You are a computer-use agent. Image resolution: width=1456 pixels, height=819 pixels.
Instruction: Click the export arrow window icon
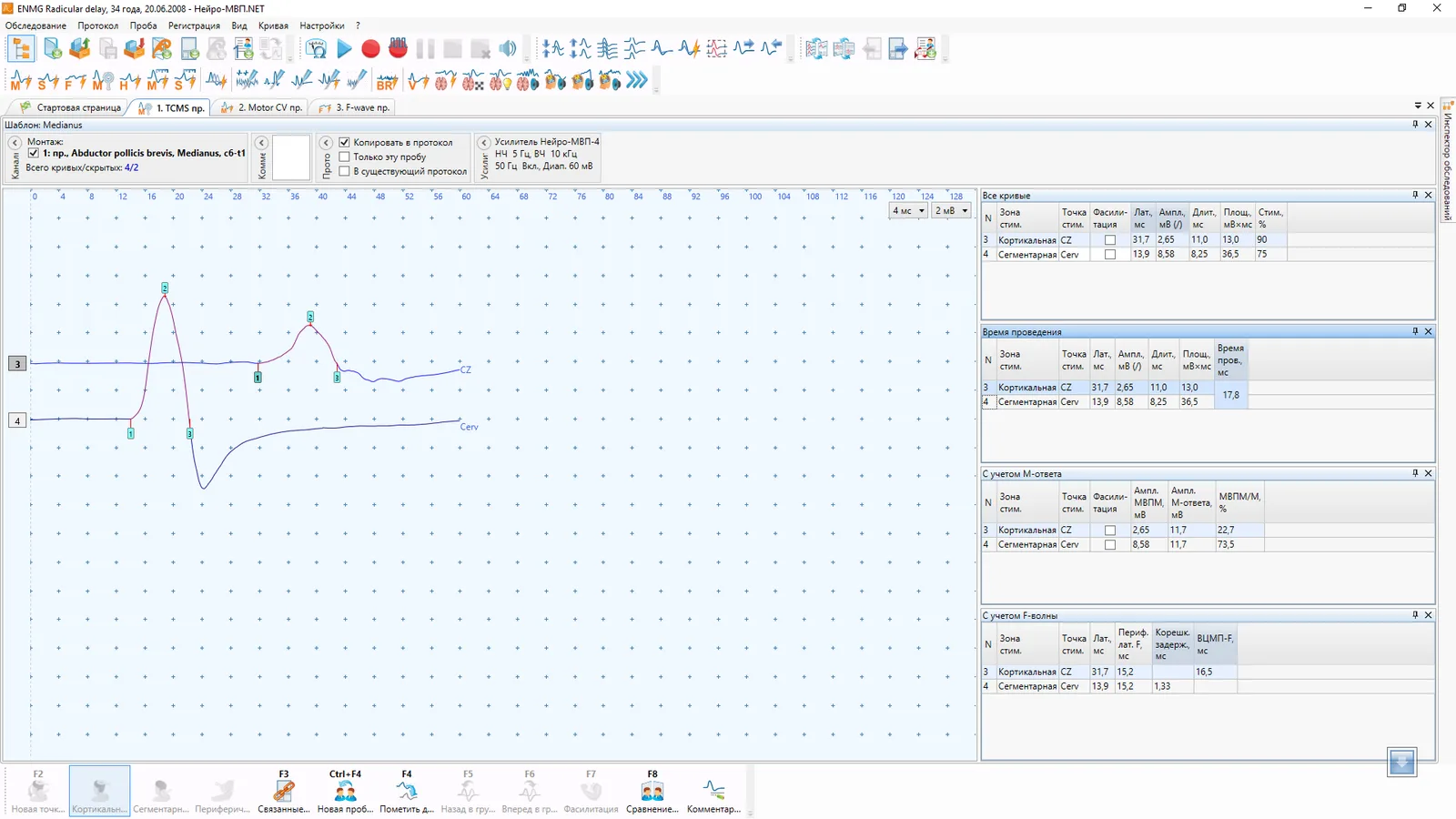pos(898,49)
